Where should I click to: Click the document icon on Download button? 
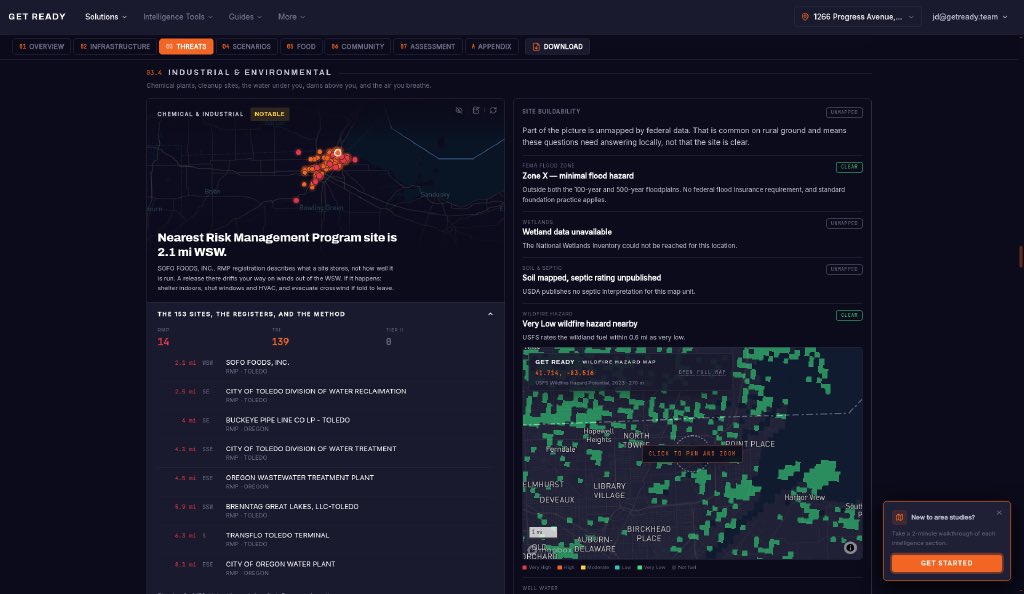click(x=536, y=47)
